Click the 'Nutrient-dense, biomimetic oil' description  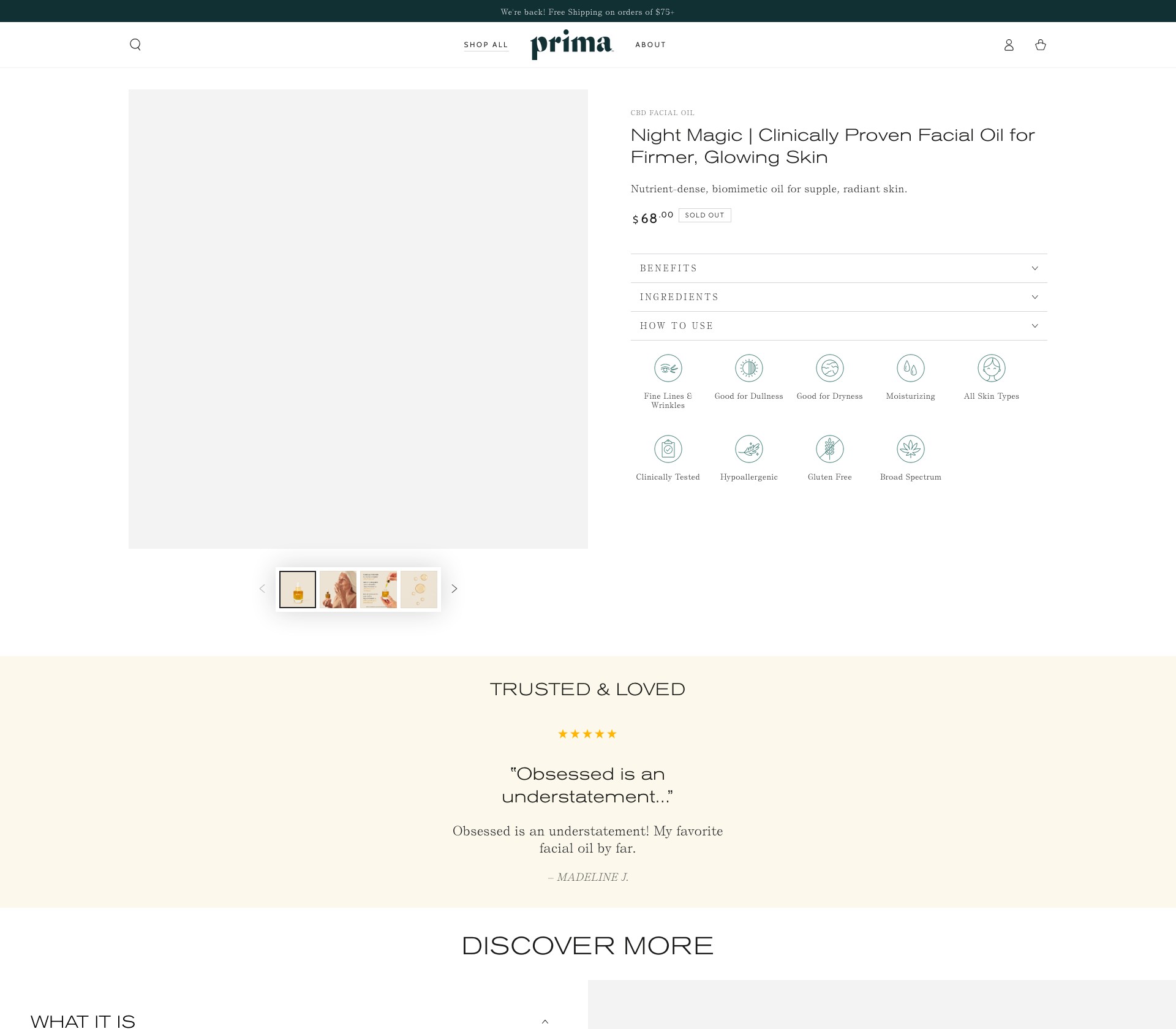(x=769, y=189)
